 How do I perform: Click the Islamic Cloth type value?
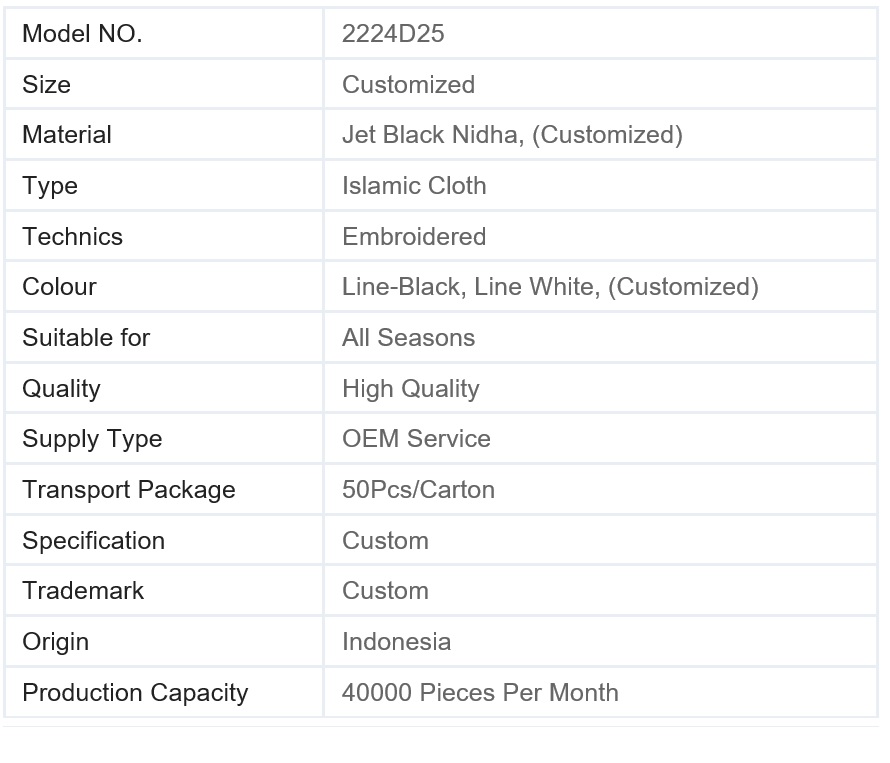click(414, 186)
